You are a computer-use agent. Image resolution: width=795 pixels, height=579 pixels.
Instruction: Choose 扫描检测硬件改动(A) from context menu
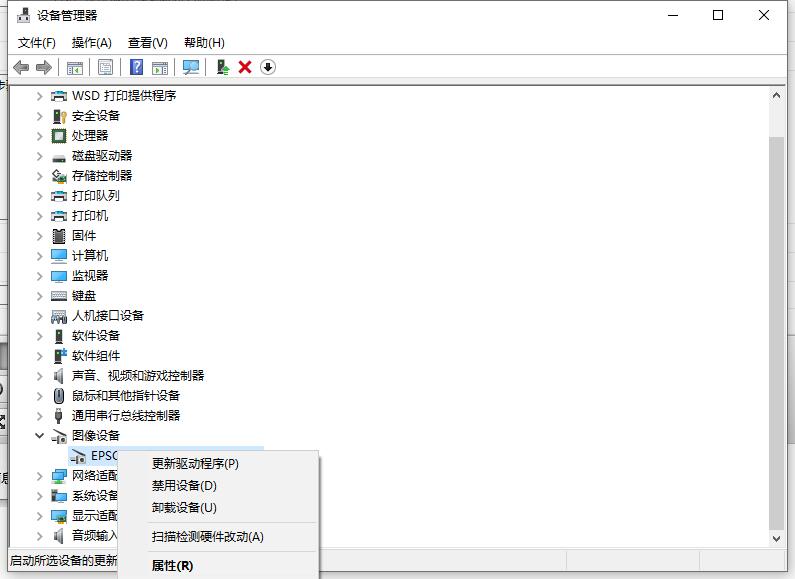point(218,537)
